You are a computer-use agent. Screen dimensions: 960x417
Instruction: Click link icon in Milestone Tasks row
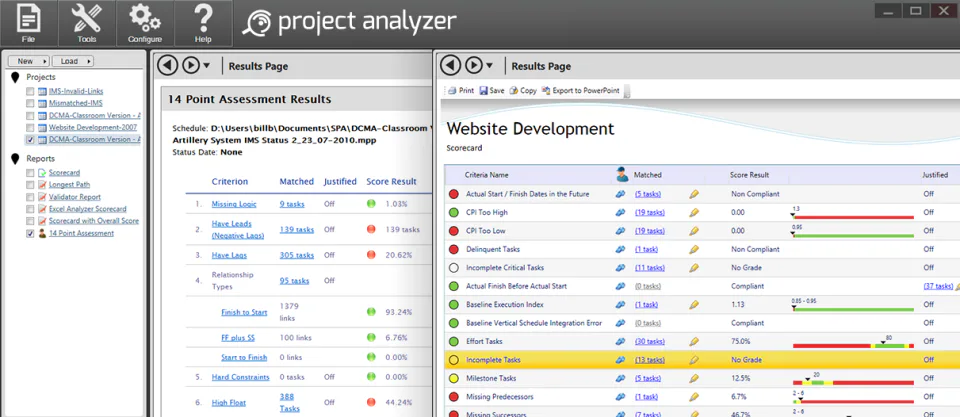[620, 378]
